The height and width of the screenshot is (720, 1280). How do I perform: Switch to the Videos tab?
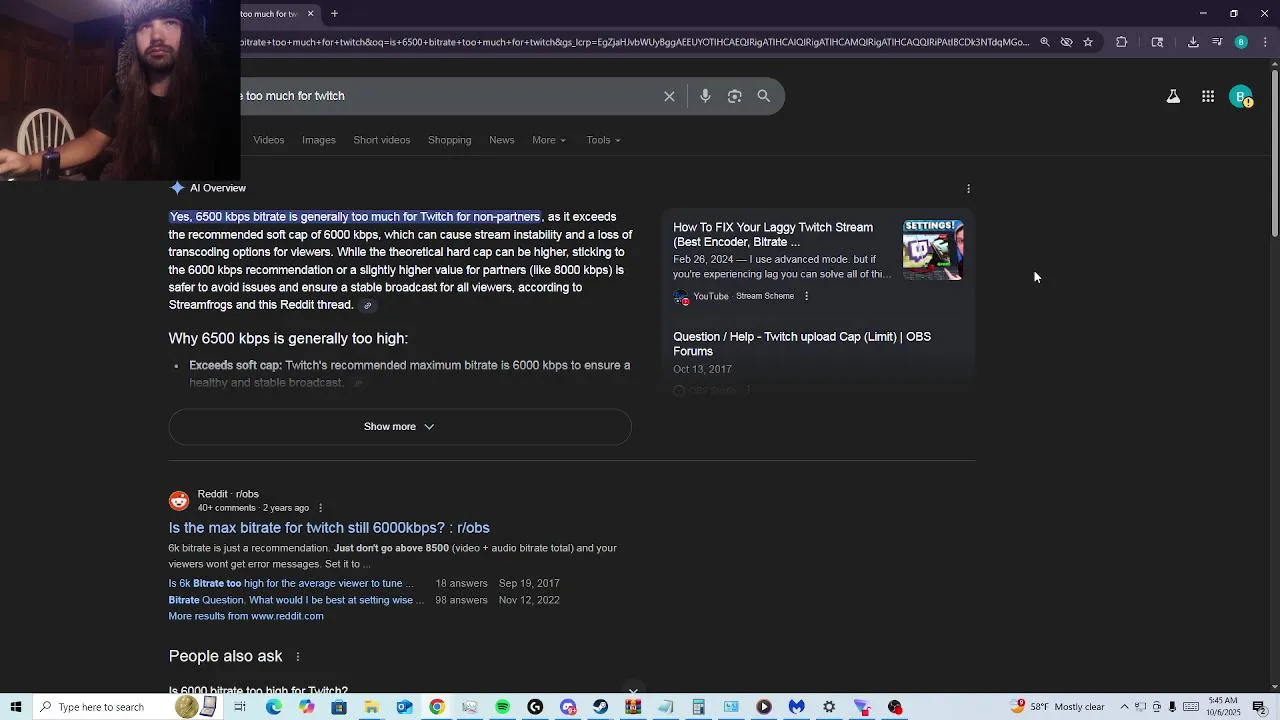(269, 140)
